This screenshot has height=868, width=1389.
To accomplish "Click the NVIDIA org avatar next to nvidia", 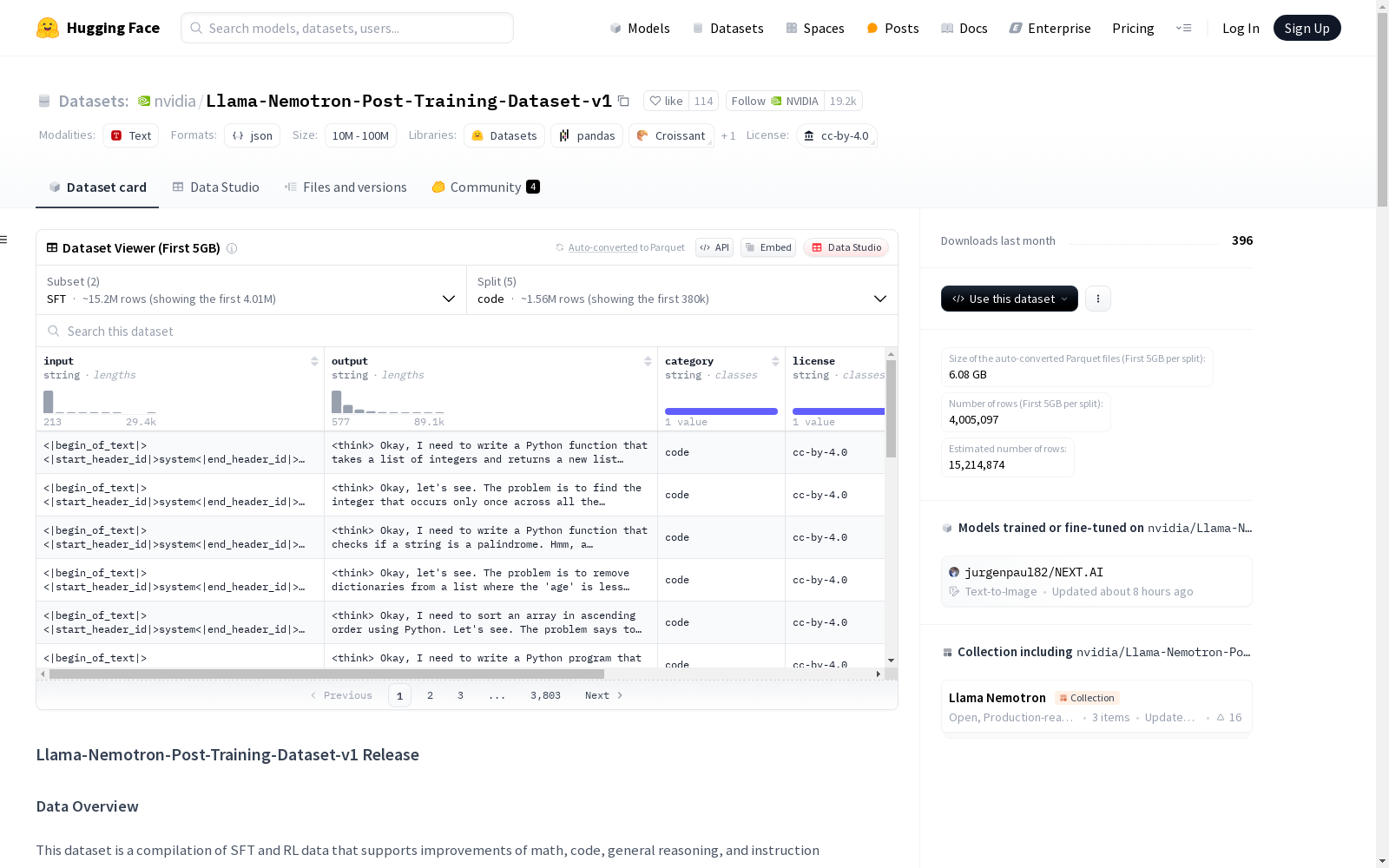I will [x=144, y=101].
